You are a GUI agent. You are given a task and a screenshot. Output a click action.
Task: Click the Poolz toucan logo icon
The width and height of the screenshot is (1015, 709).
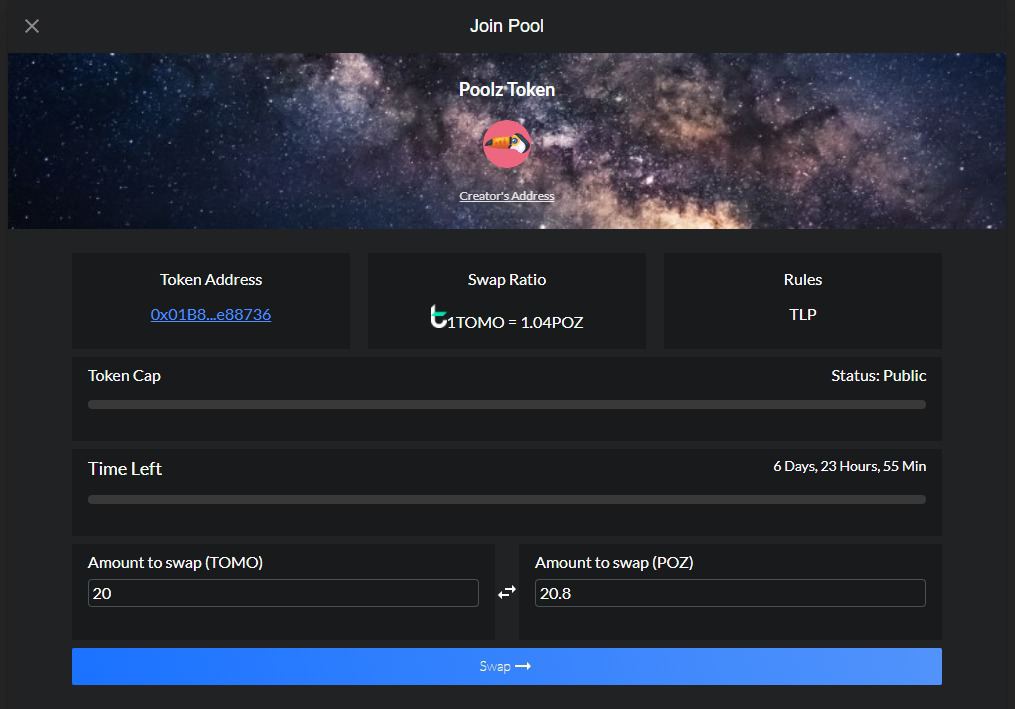pos(507,144)
